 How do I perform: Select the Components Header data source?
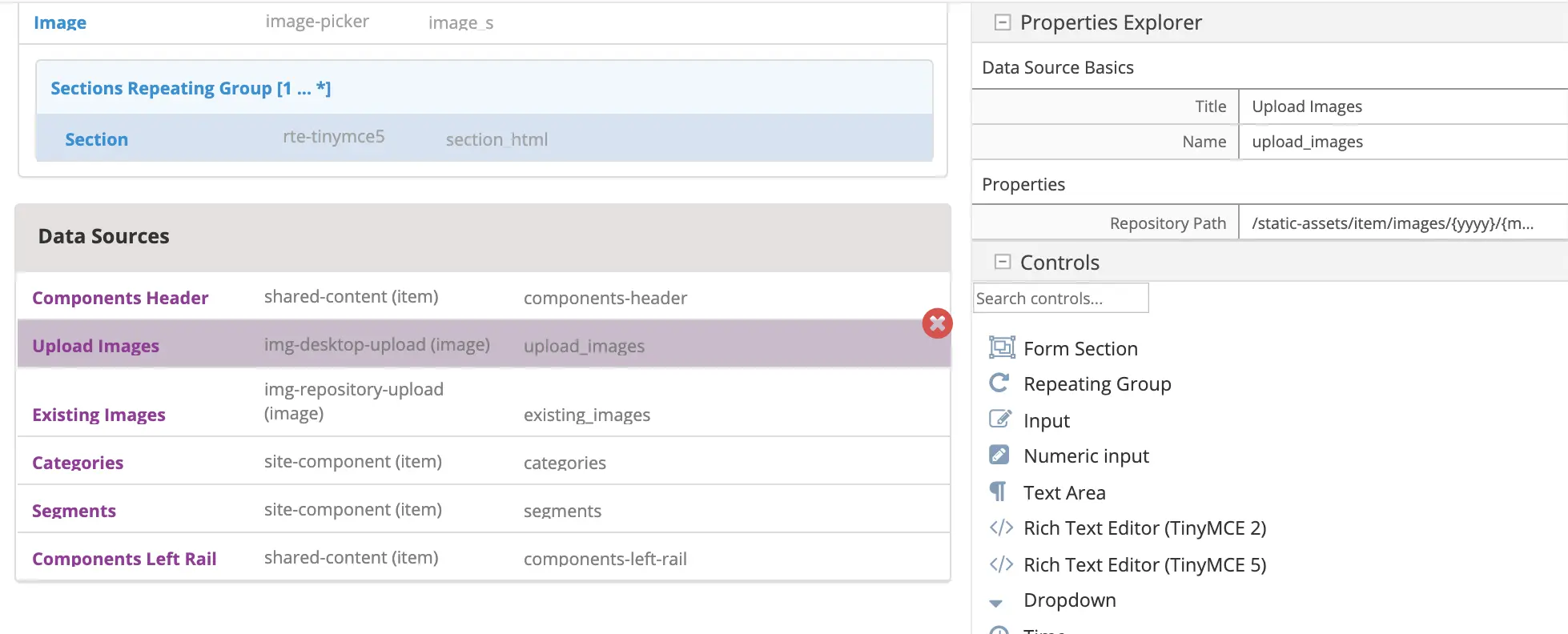click(x=484, y=297)
